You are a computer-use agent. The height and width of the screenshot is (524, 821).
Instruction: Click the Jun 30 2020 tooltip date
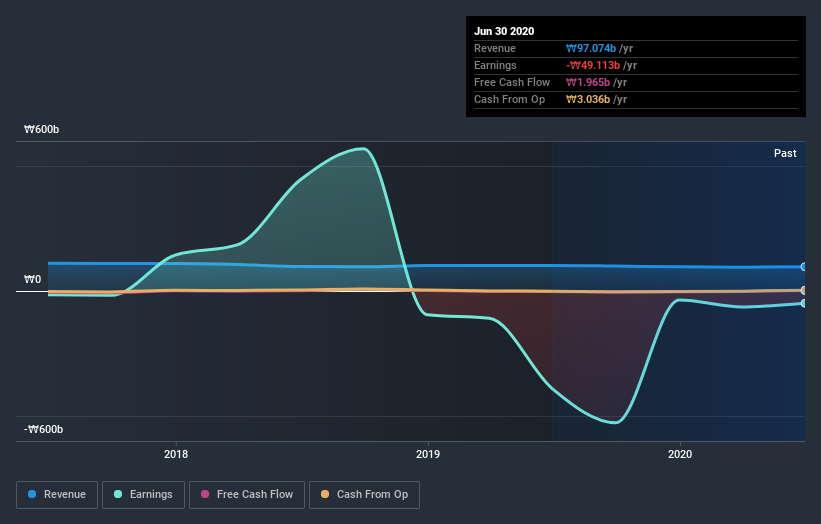[504, 31]
